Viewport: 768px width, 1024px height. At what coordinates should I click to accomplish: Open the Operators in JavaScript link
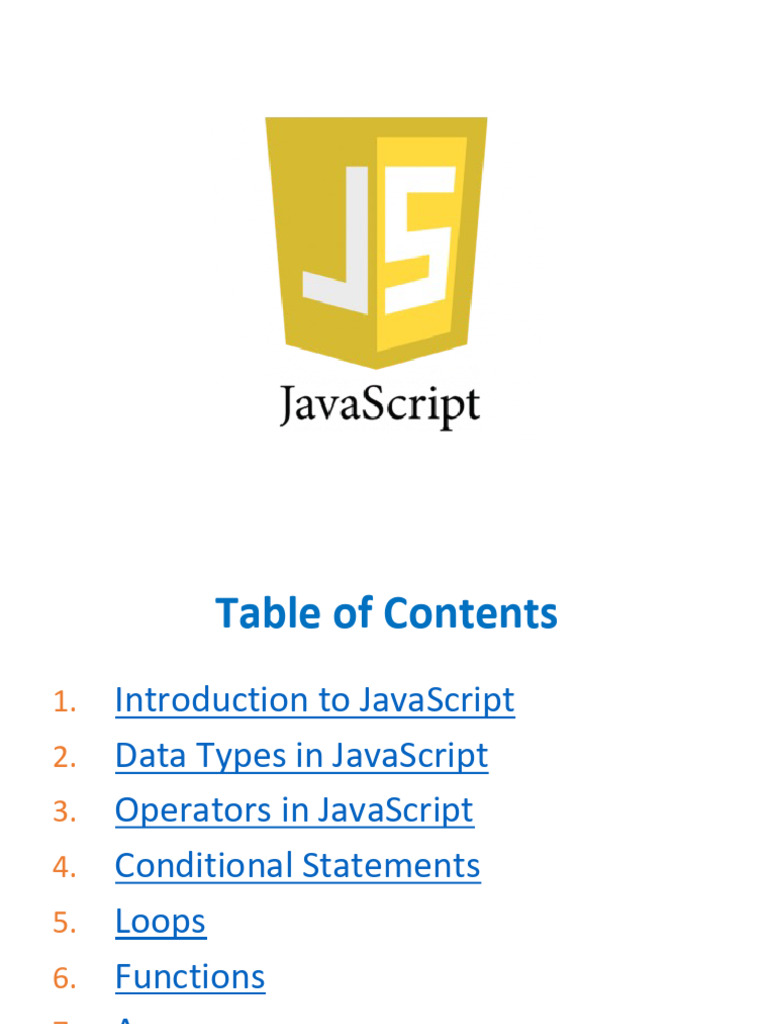click(294, 810)
